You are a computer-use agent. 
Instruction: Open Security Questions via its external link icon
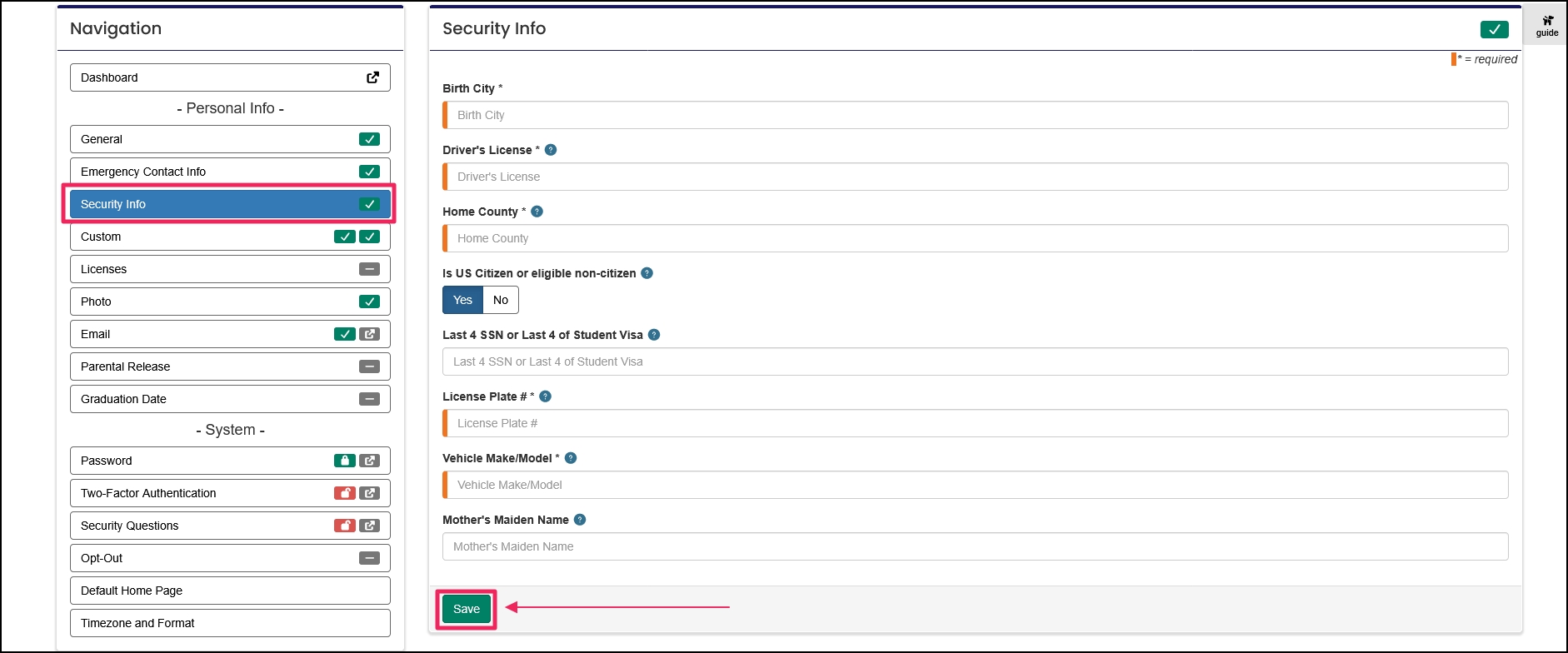point(369,525)
